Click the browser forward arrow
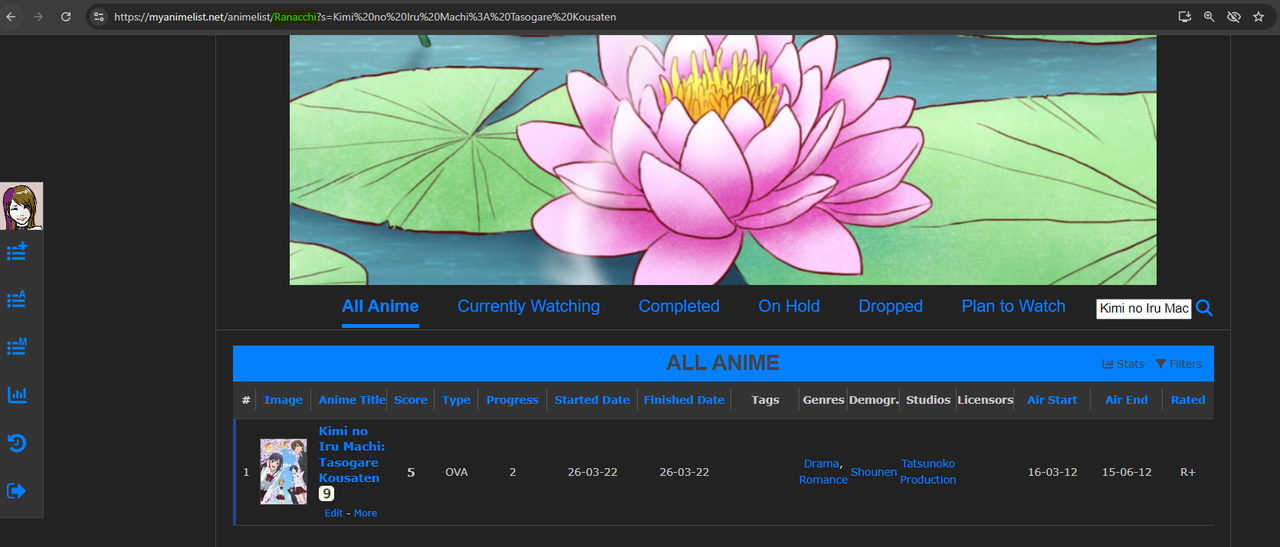This screenshot has width=1280, height=547. point(38,17)
